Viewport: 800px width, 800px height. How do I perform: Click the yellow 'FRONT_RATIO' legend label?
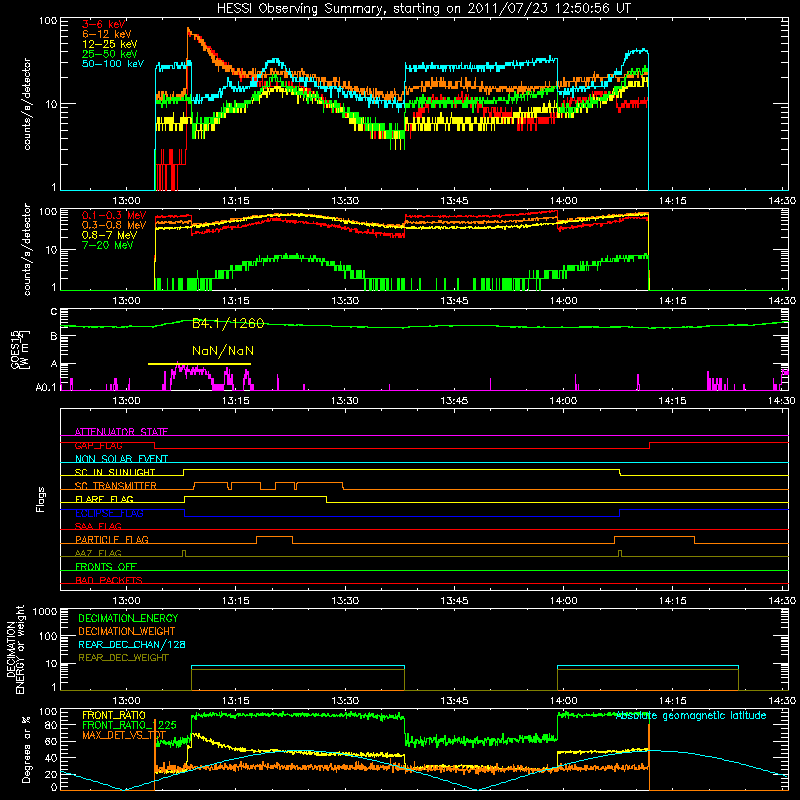point(114,716)
